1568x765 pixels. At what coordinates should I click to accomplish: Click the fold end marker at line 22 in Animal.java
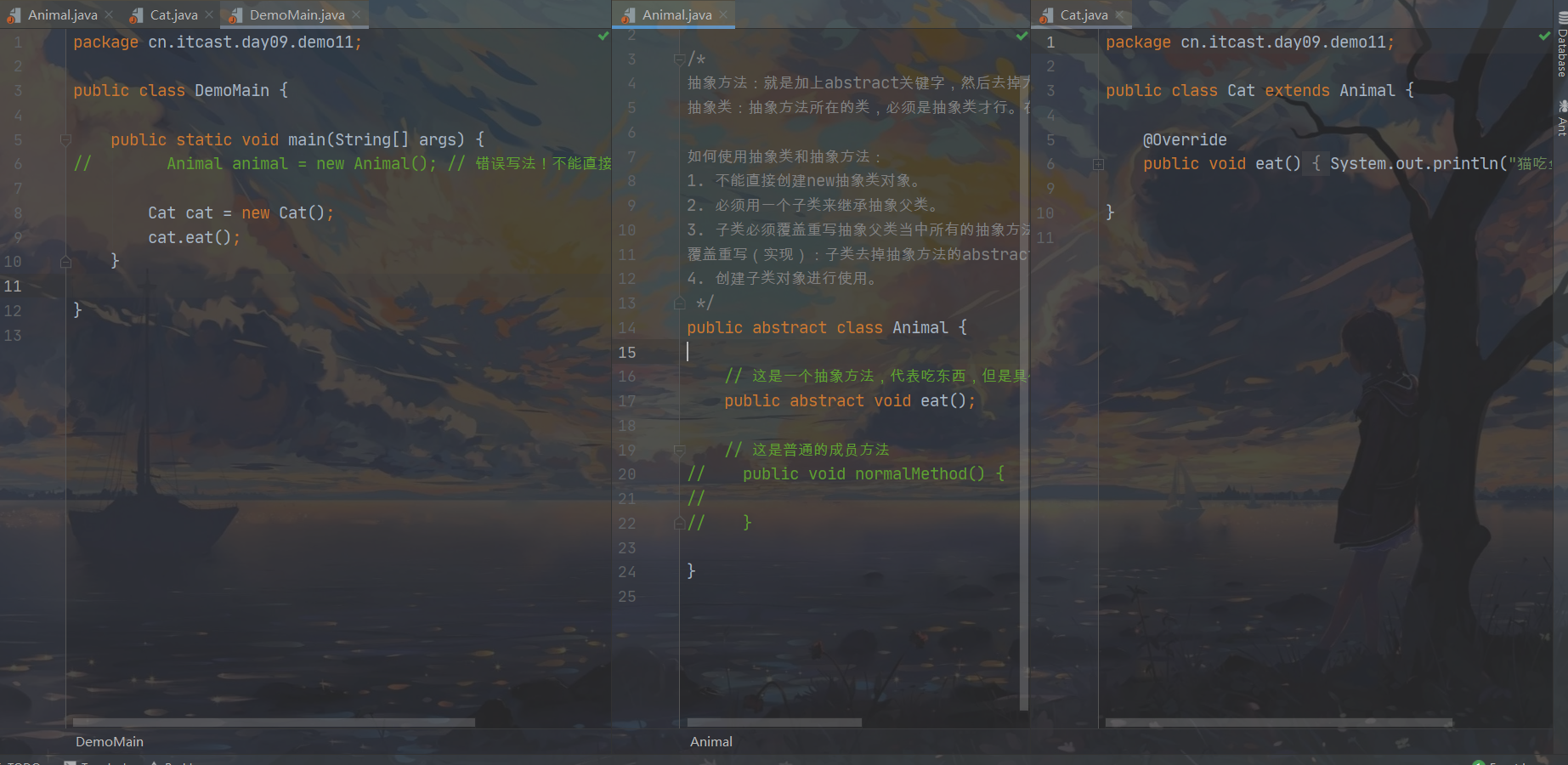tap(678, 523)
